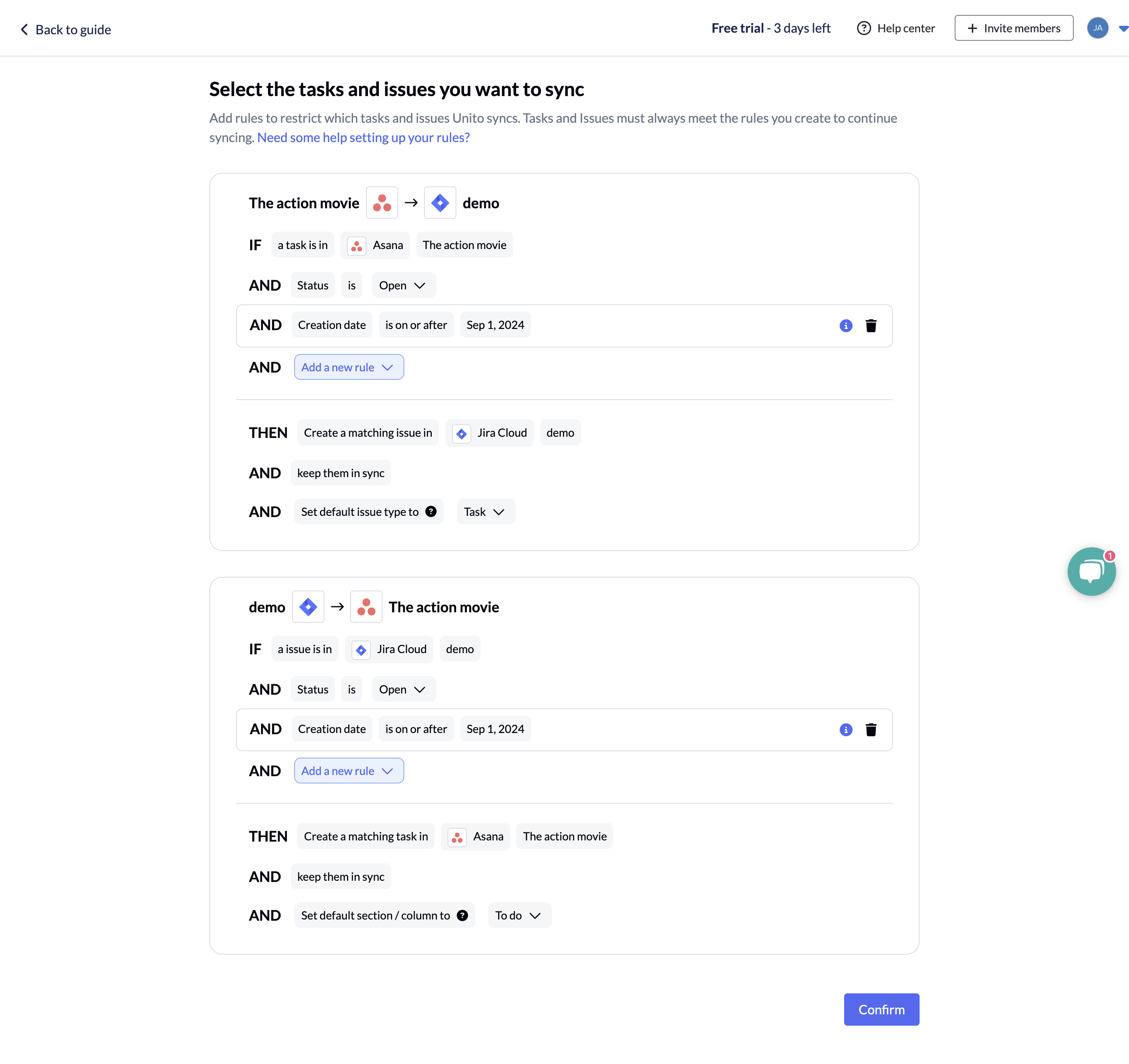The height and width of the screenshot is (1064, 1129).
Task: Click 'is on or after' operator in first card
Action: 416,325
